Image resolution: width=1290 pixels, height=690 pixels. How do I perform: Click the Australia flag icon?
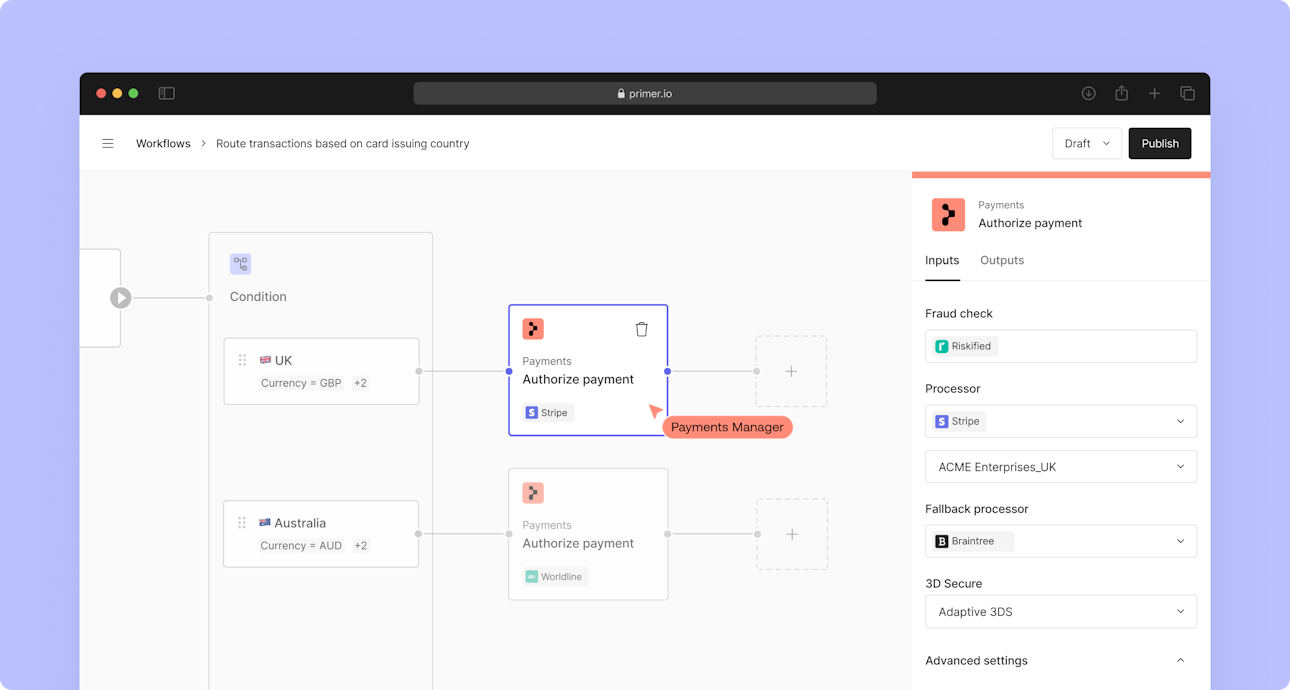pos(266,522)
